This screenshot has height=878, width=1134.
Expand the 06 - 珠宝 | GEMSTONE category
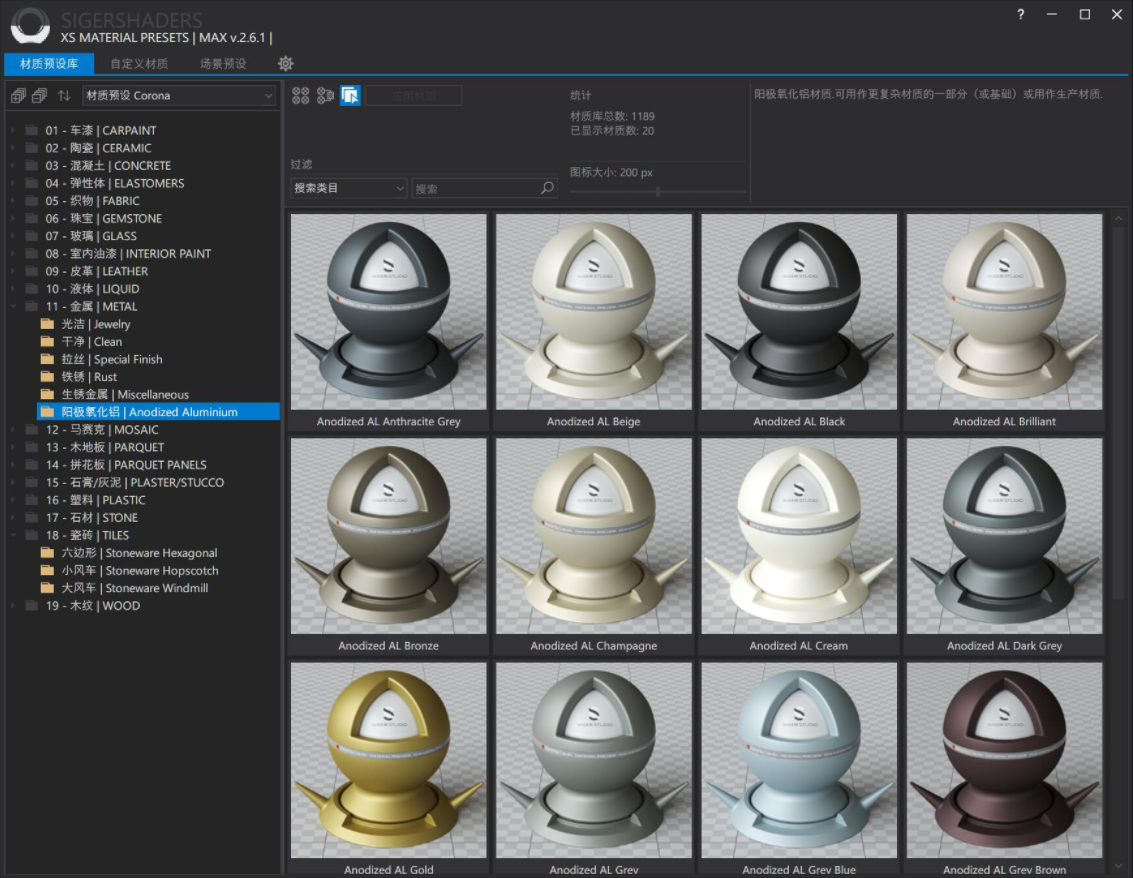[13, 219]
